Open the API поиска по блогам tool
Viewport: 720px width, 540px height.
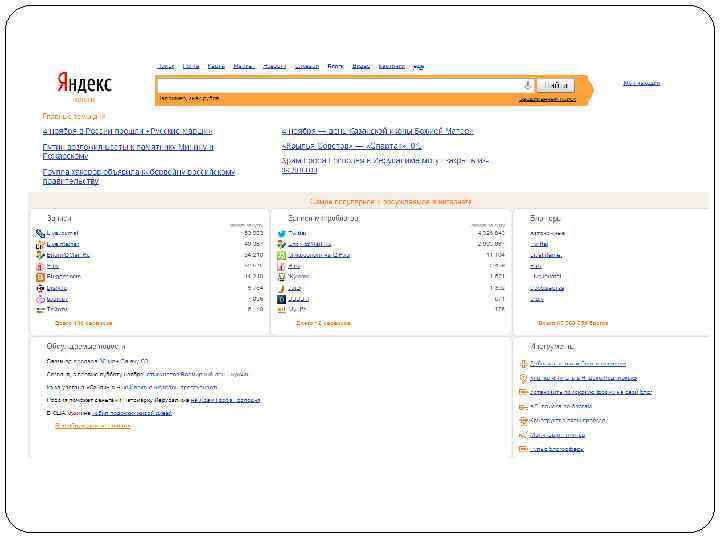click(561, 406)
